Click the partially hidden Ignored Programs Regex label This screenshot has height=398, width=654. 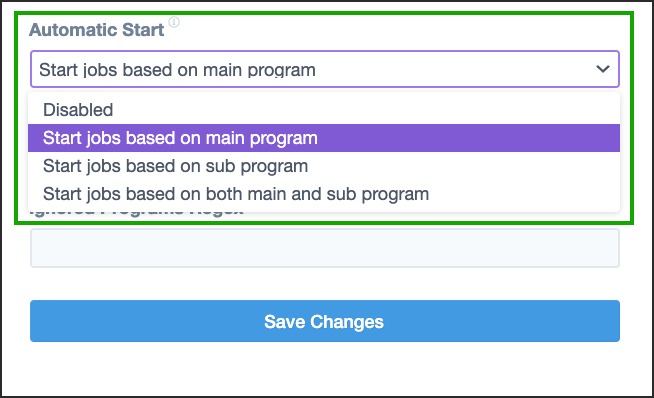(x=137, y=212)
